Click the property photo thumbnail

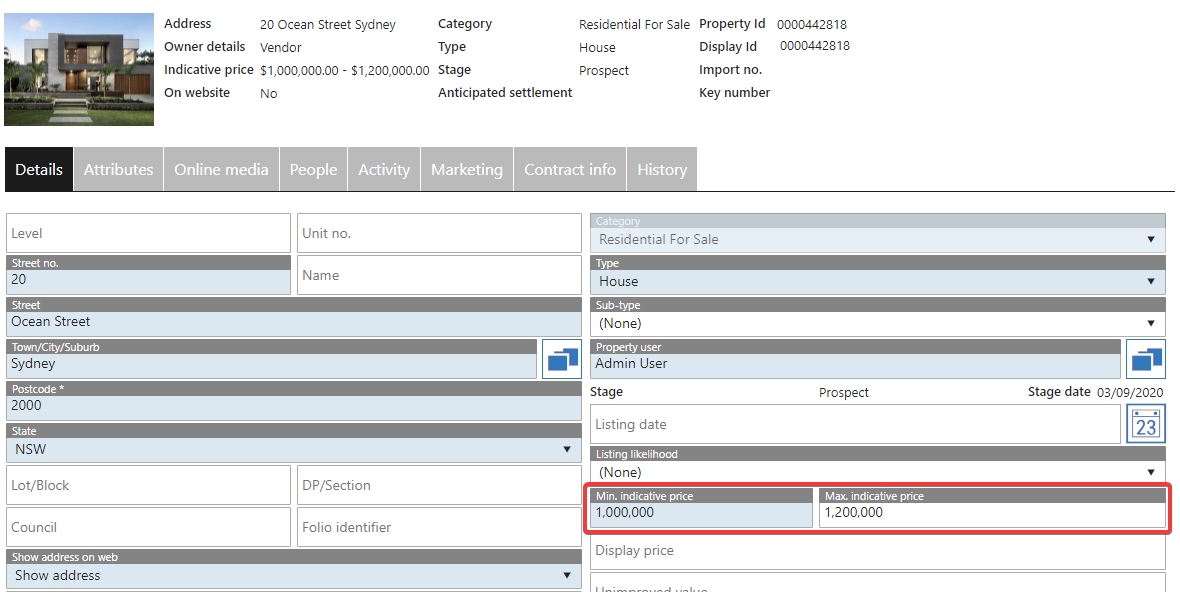(x=79, y=69)
